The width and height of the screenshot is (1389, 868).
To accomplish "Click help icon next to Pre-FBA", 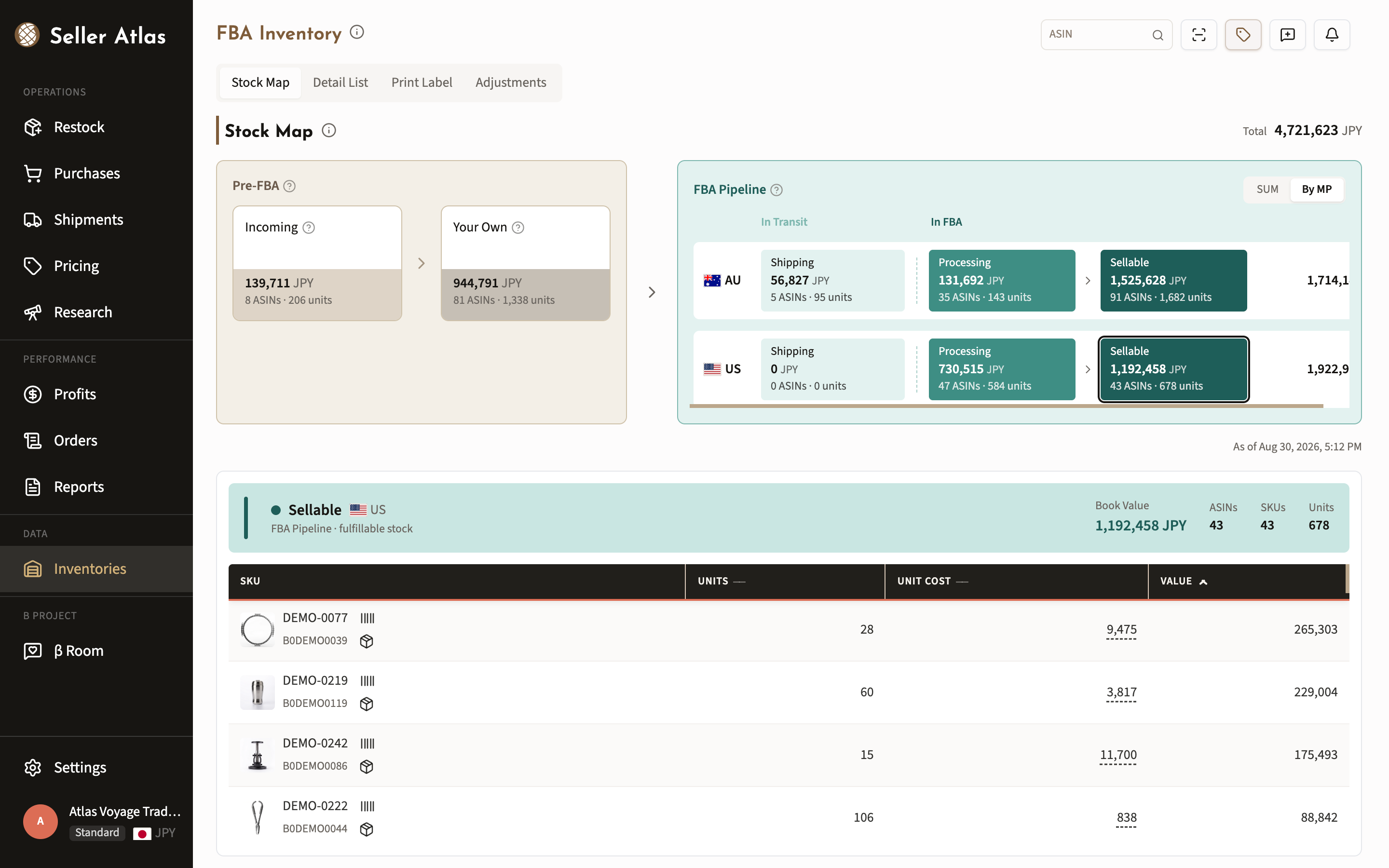I will point(290,186).
